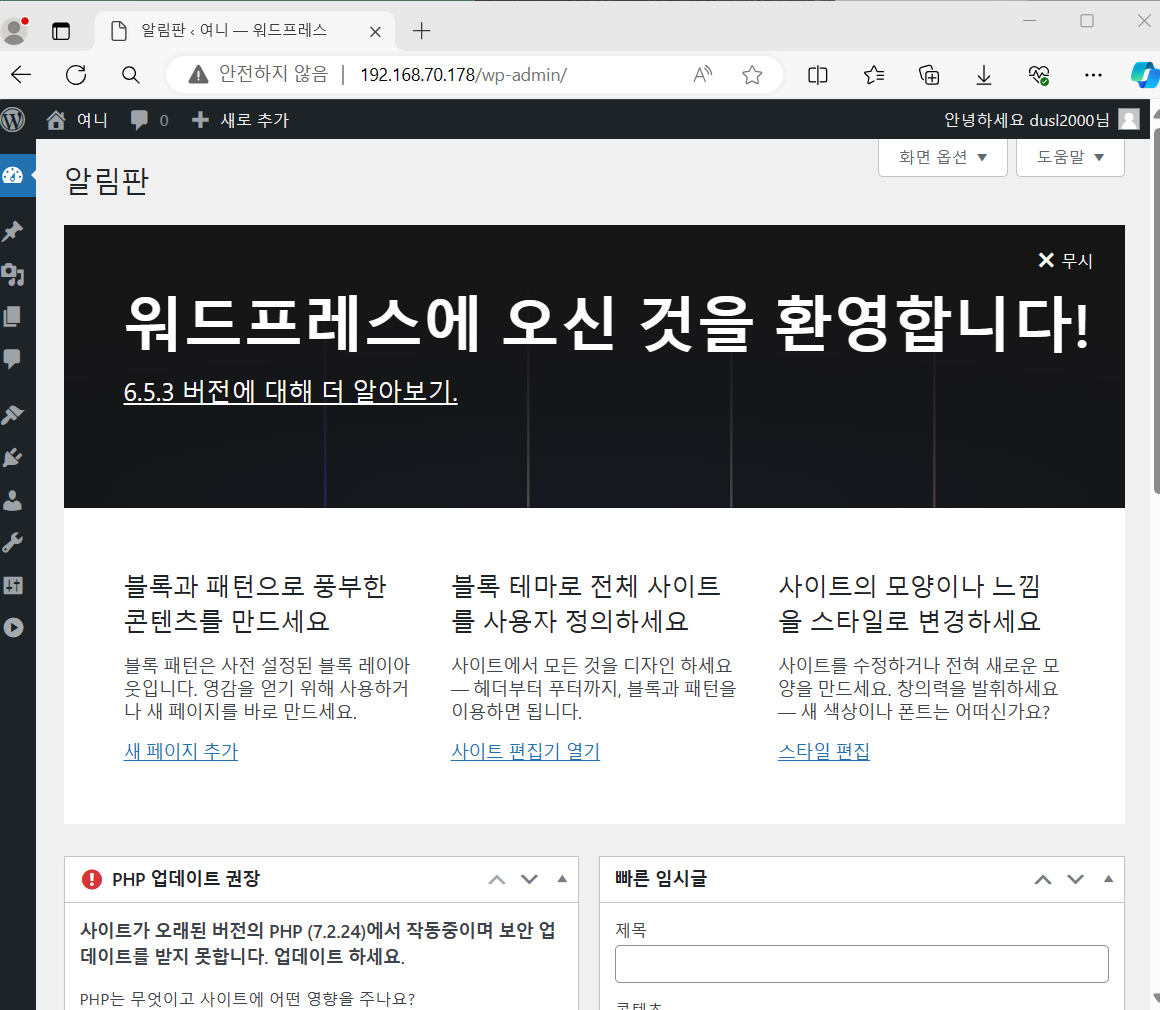Open Comments icon in sidebar
The height and width of the screenshot is (1010, 1160).
coord(13,360)
